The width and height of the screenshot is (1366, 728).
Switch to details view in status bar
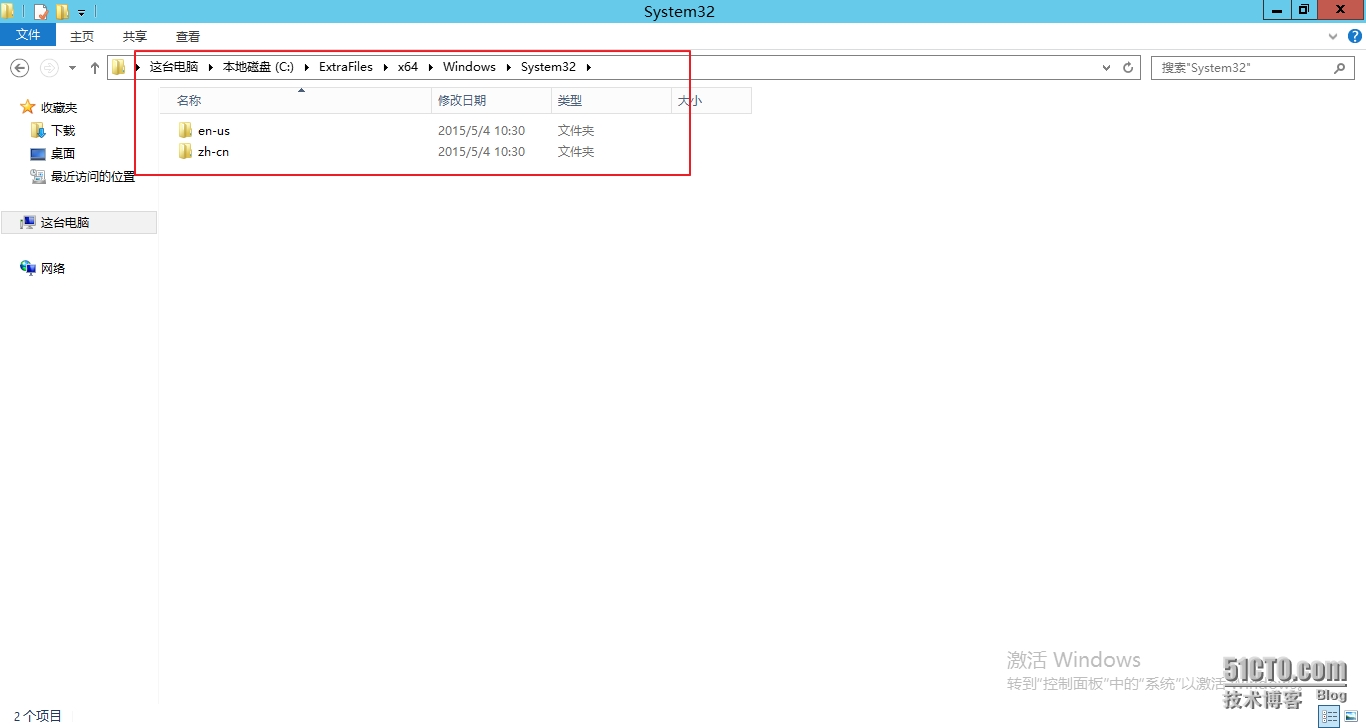1329,716
